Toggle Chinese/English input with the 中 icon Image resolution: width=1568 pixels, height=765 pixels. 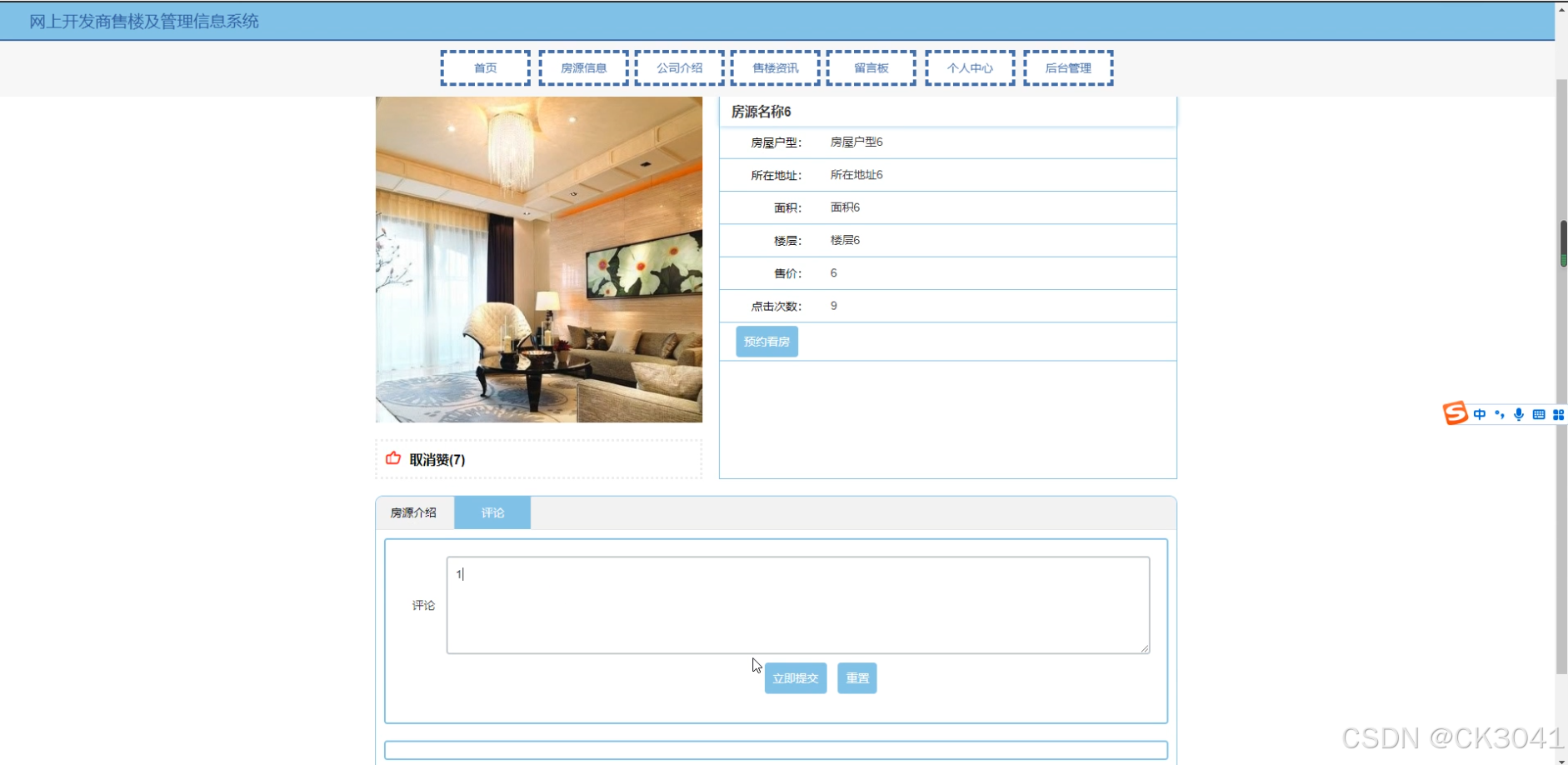1480,414
